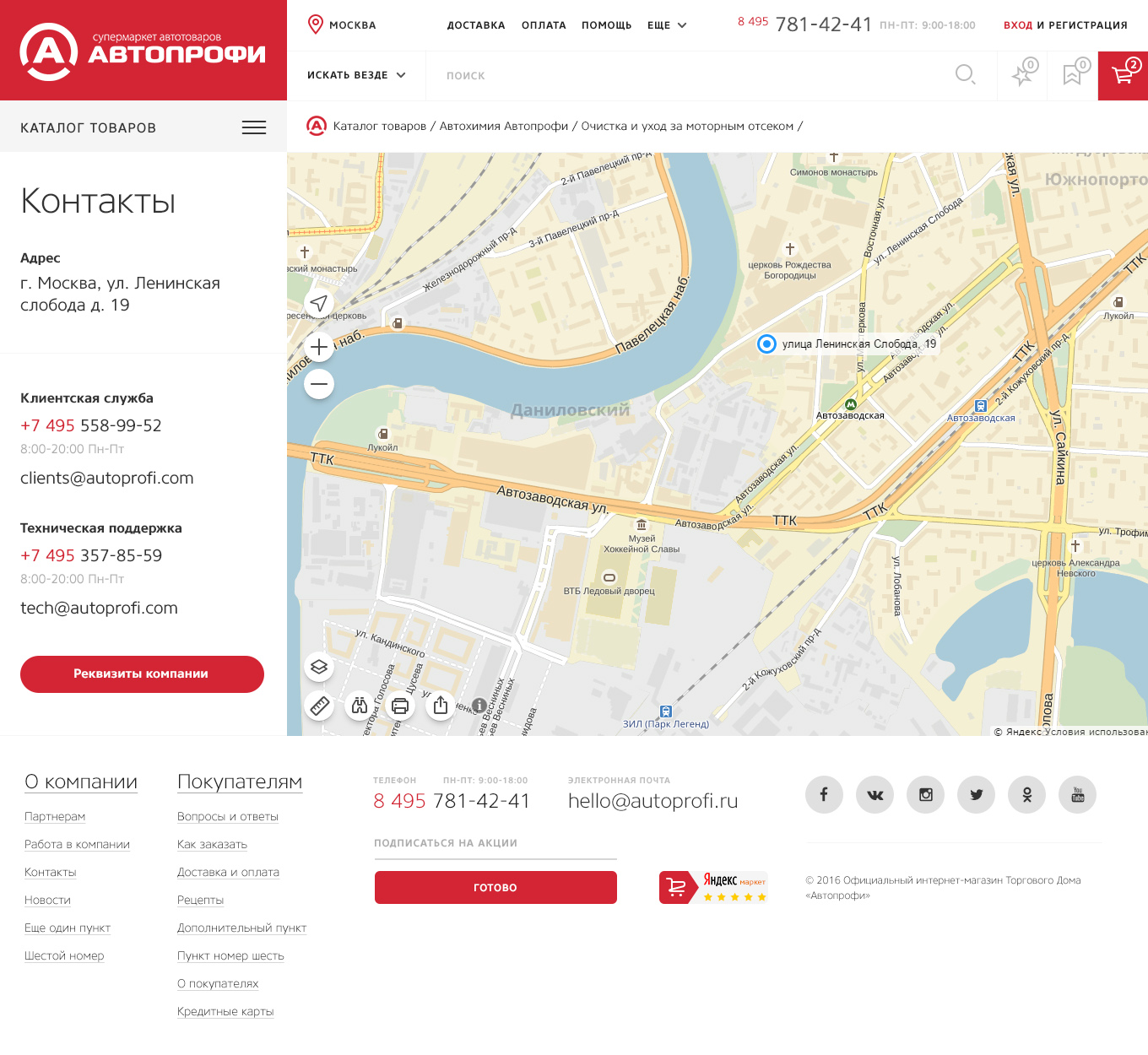The width and height of the screenshot is (1148, 1055).
Task: Click РЕГИСТРАЦИЯ link in header
Action: click(1088, 25)
